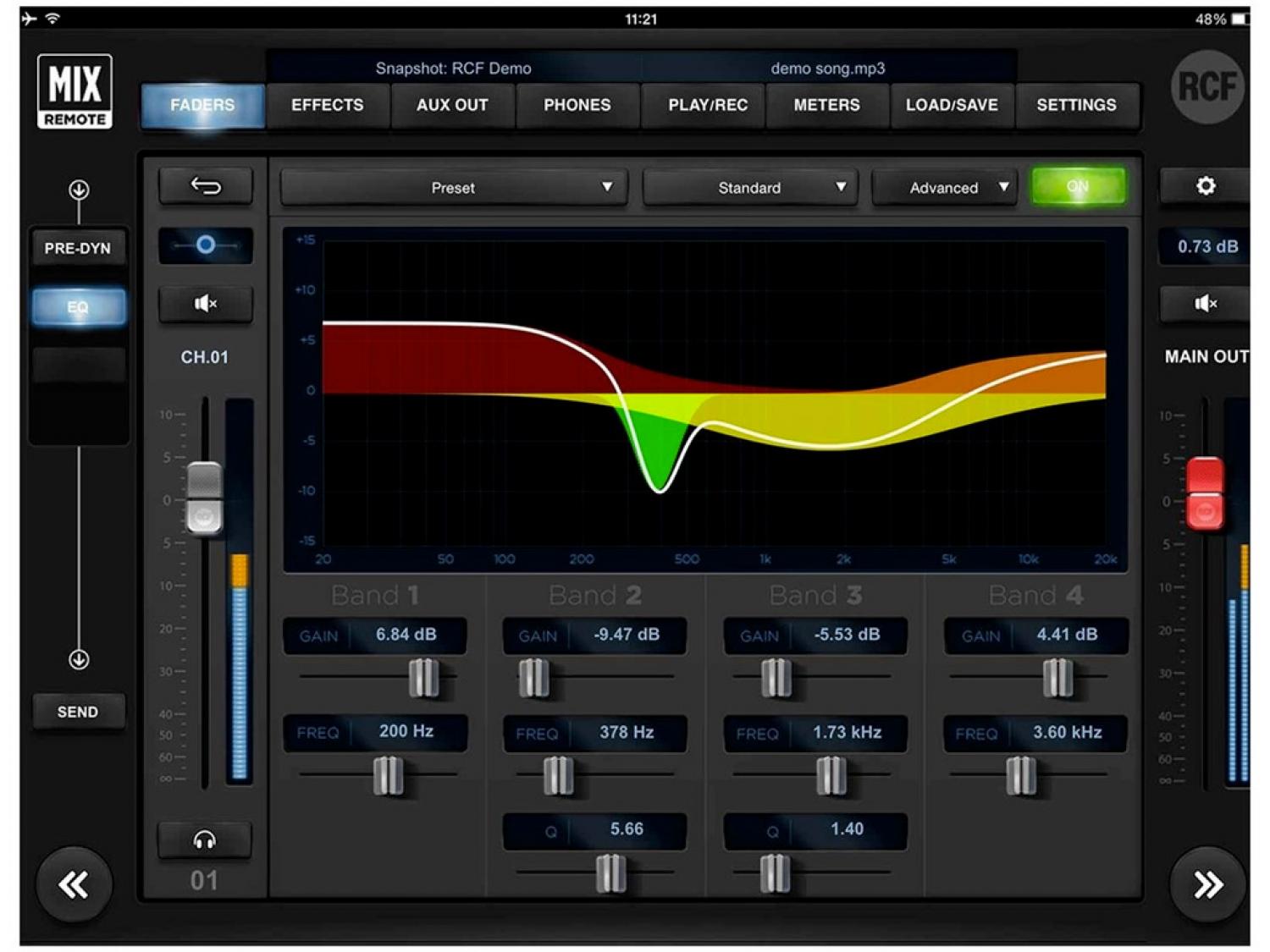
Task: Open the Advanced mode dropdown
Action: click(x=944, y=188)
